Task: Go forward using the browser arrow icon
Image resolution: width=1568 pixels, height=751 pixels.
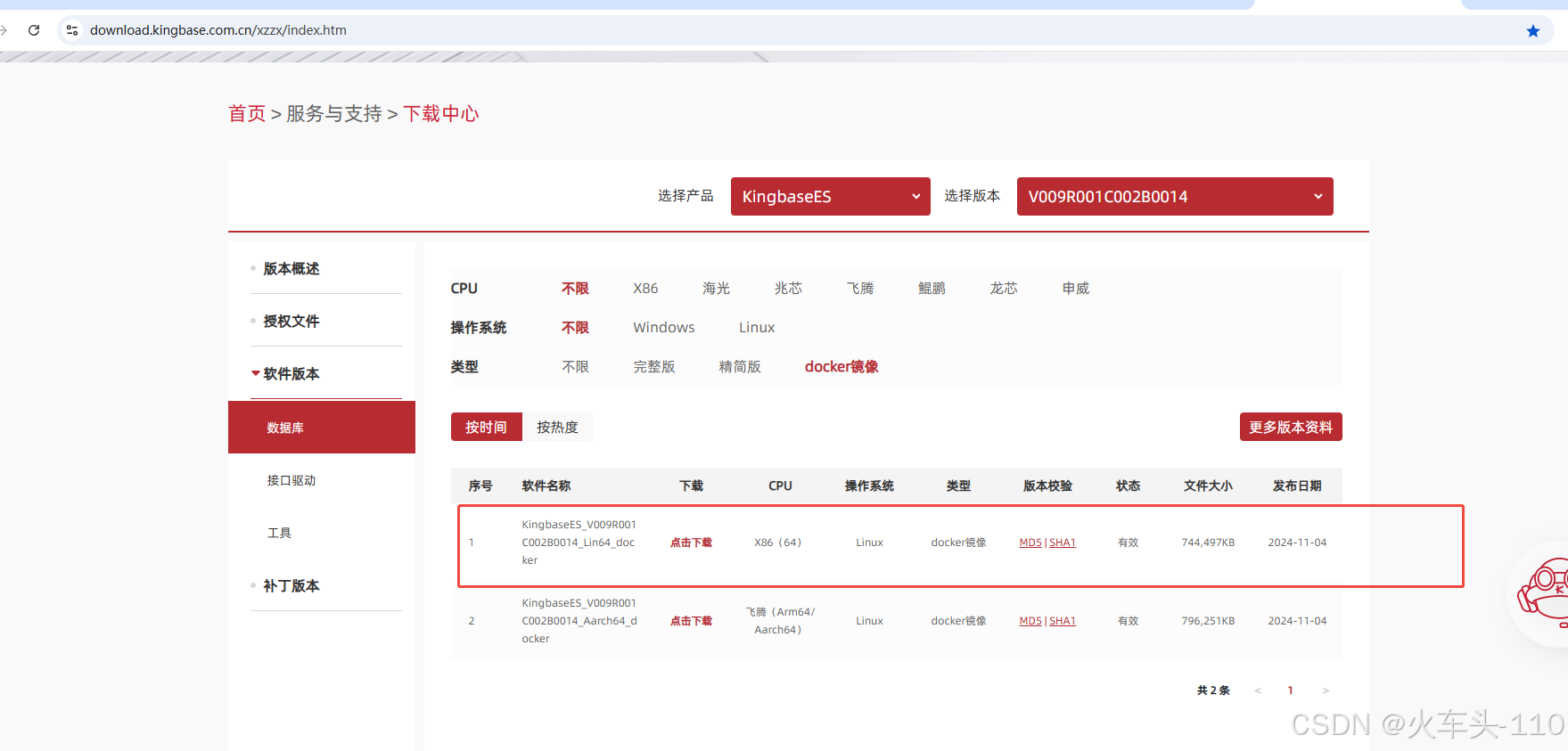Action: 4,30
